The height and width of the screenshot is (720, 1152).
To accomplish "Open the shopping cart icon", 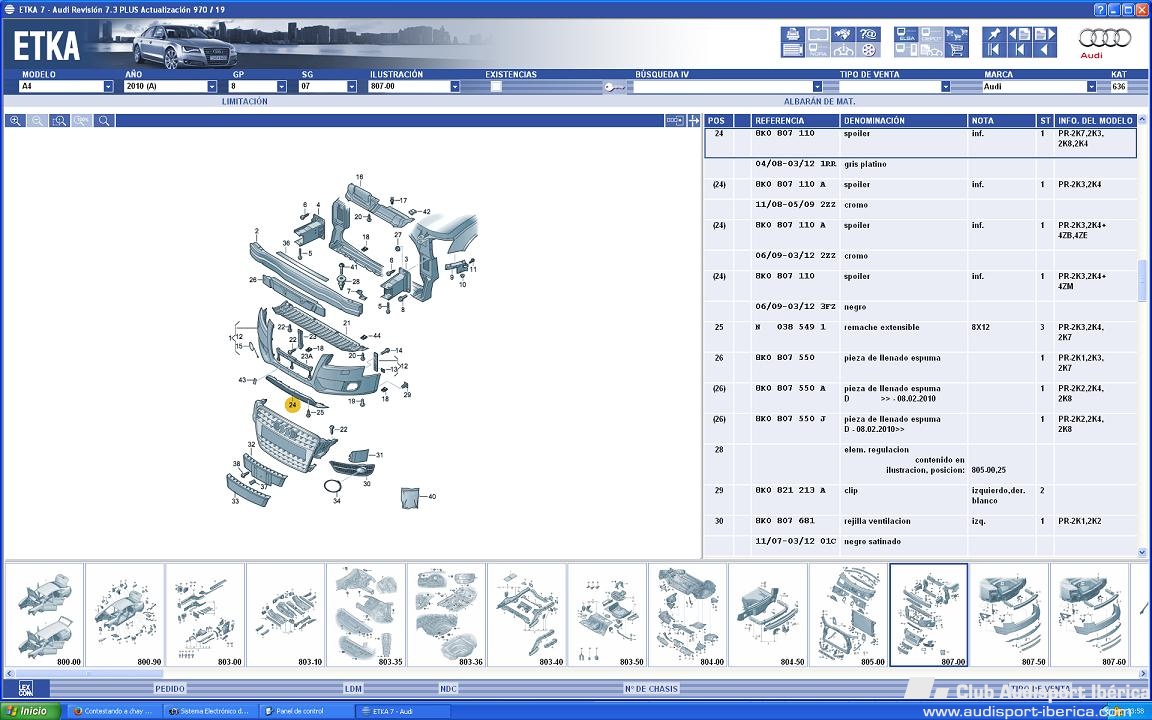I will tap(957, 50).
